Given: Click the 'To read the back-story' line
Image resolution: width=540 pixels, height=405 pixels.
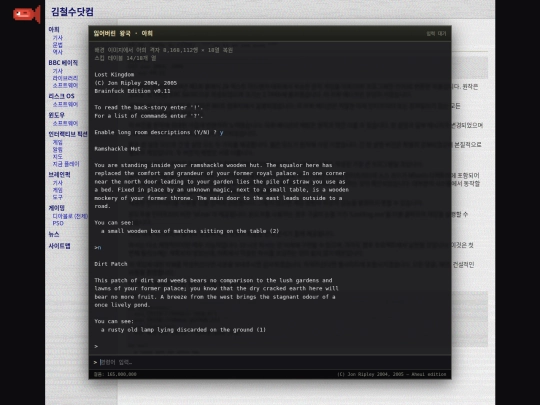Looking at the screenshot, I should [148, 107].
